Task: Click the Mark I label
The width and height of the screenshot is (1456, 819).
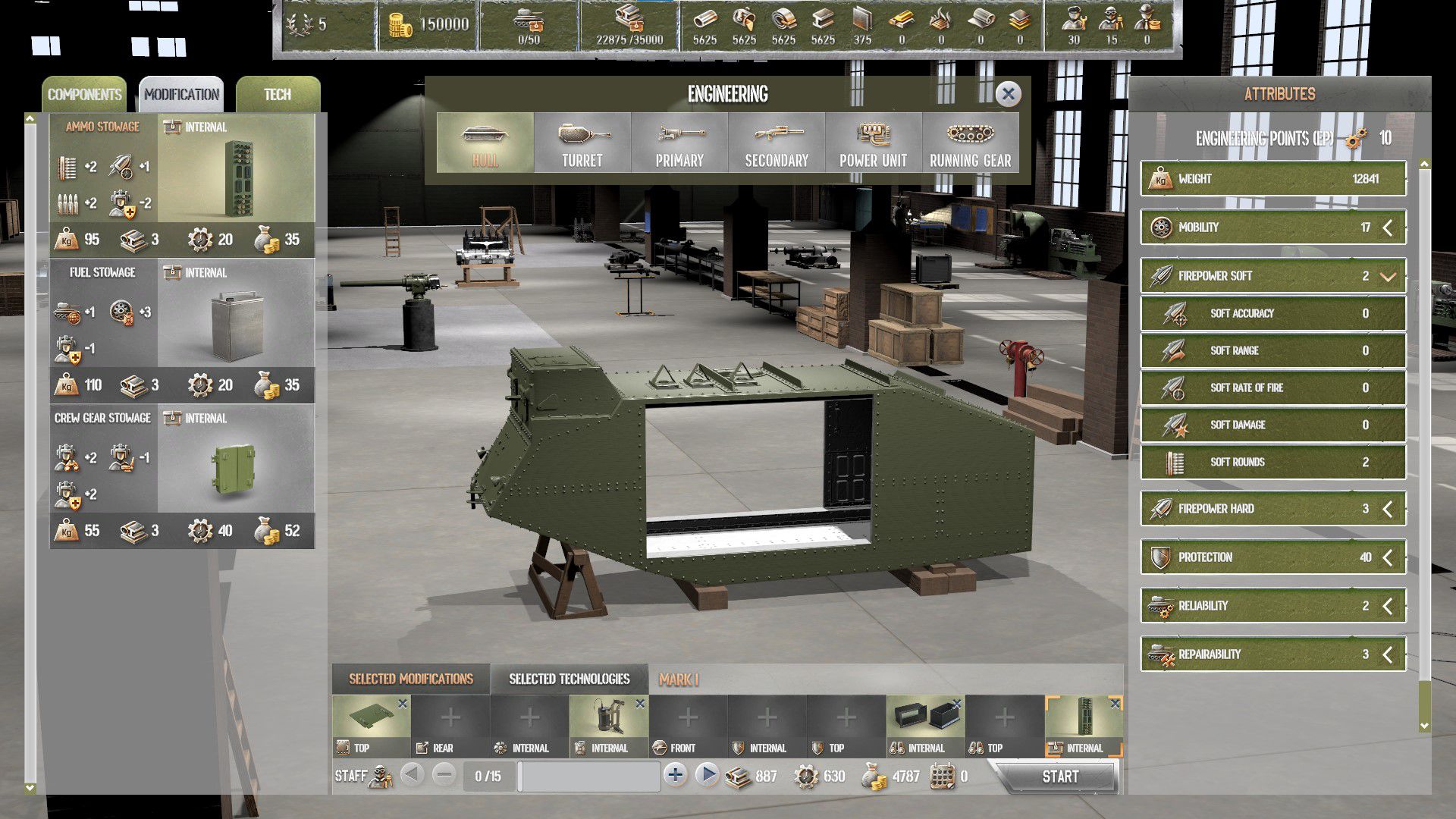Action: coord(679,679)
